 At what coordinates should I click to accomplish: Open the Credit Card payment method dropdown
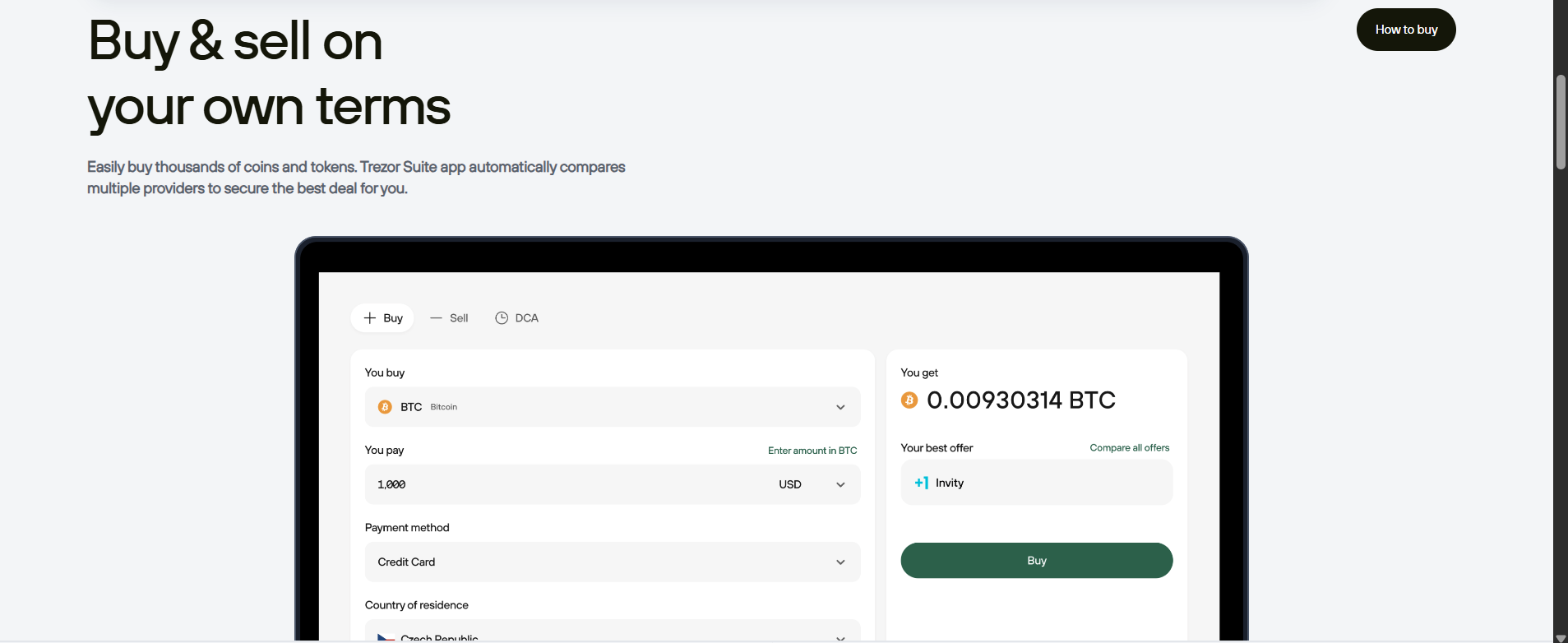[x=613, y=562]
